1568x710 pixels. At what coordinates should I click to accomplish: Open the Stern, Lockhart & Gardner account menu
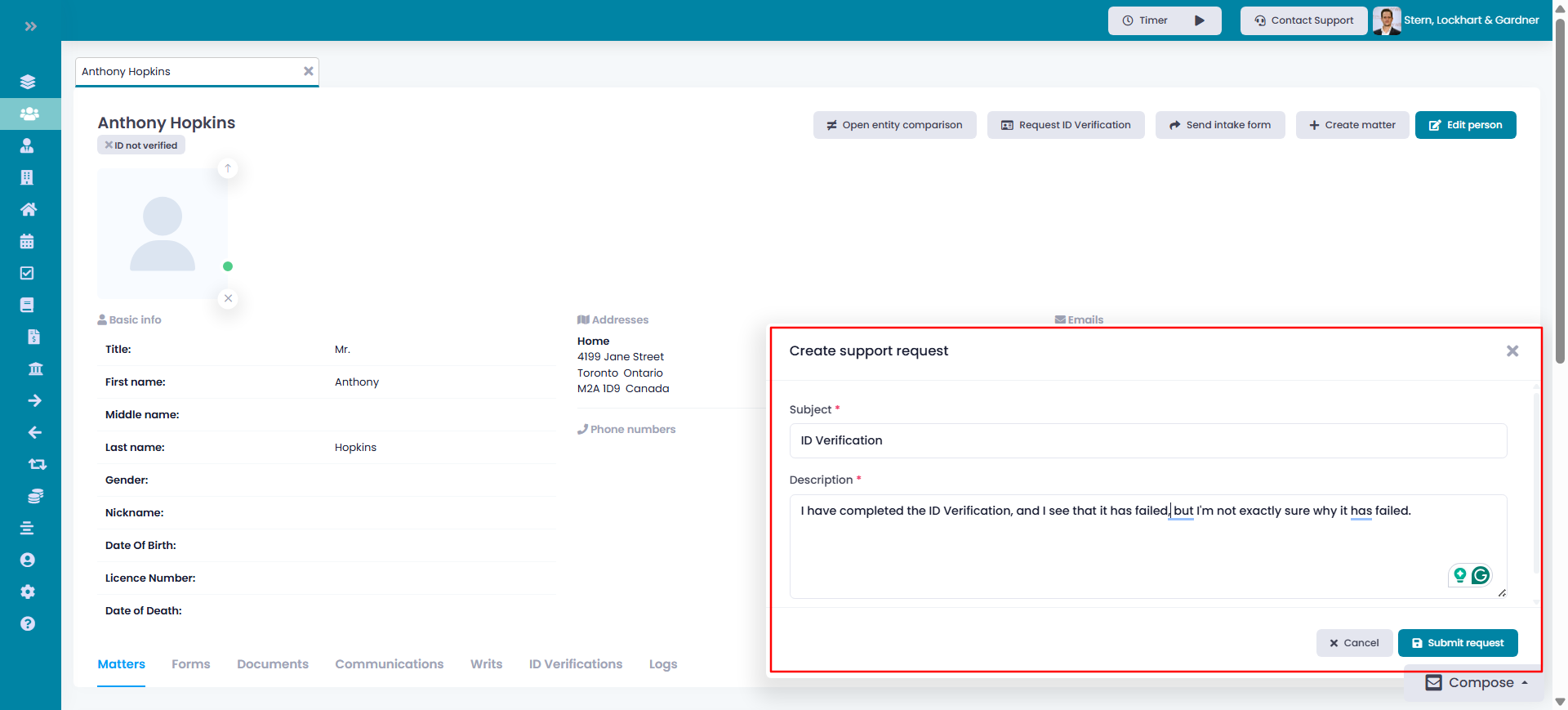pyautogui.click(x=1471, y=20)
